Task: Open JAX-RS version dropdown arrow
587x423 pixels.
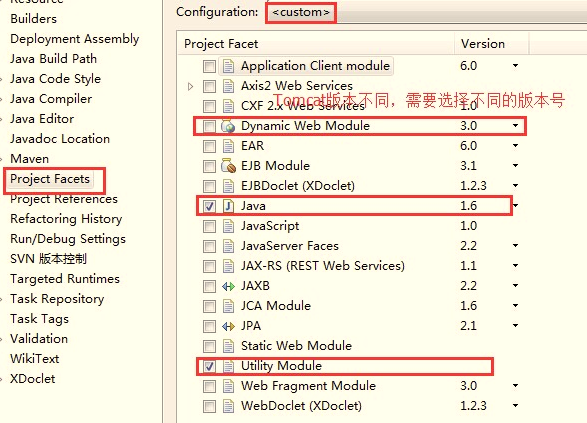Action: coord(515,265)
